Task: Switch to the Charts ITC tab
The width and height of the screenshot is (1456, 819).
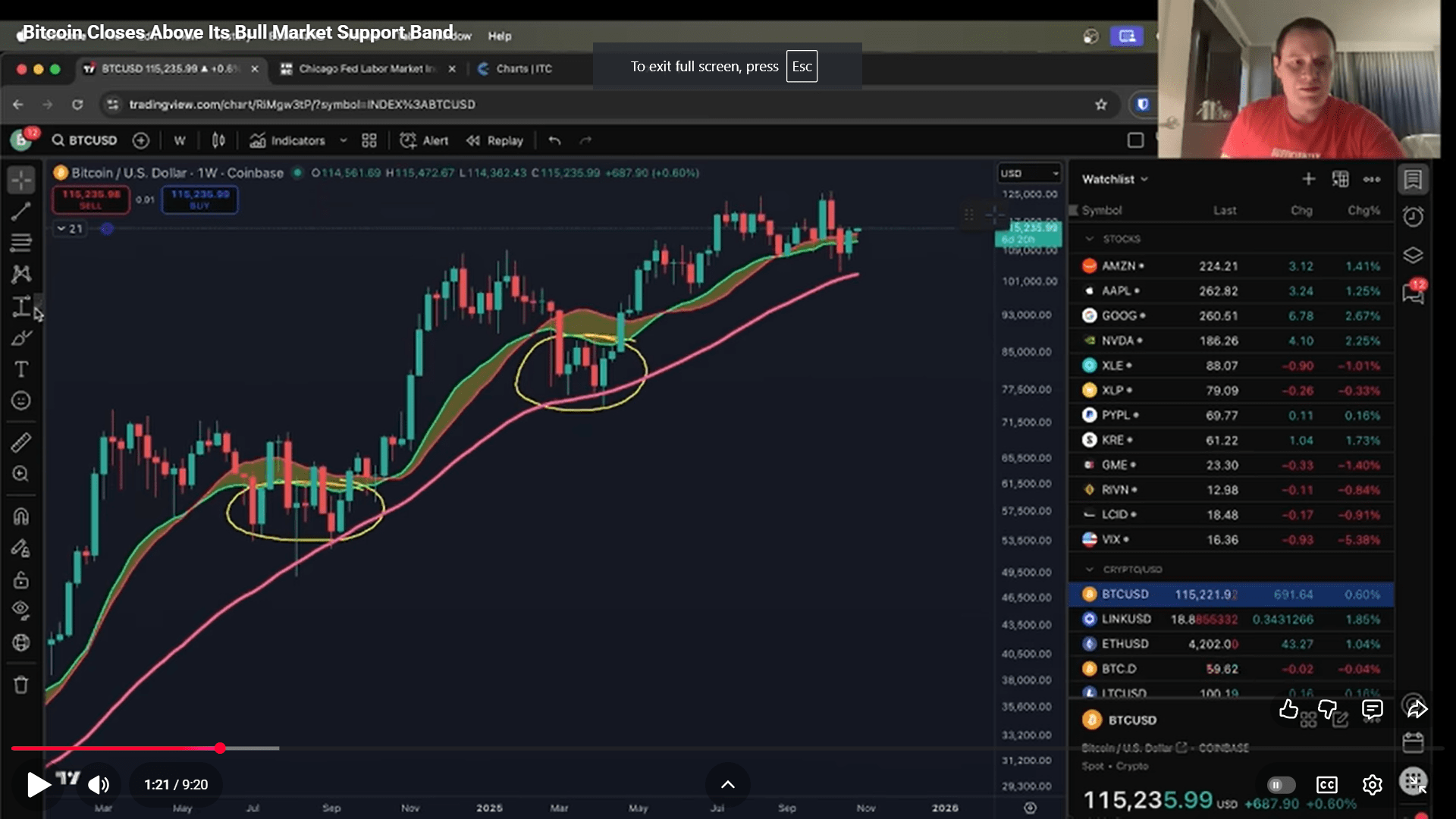Action: coord(523,68)
